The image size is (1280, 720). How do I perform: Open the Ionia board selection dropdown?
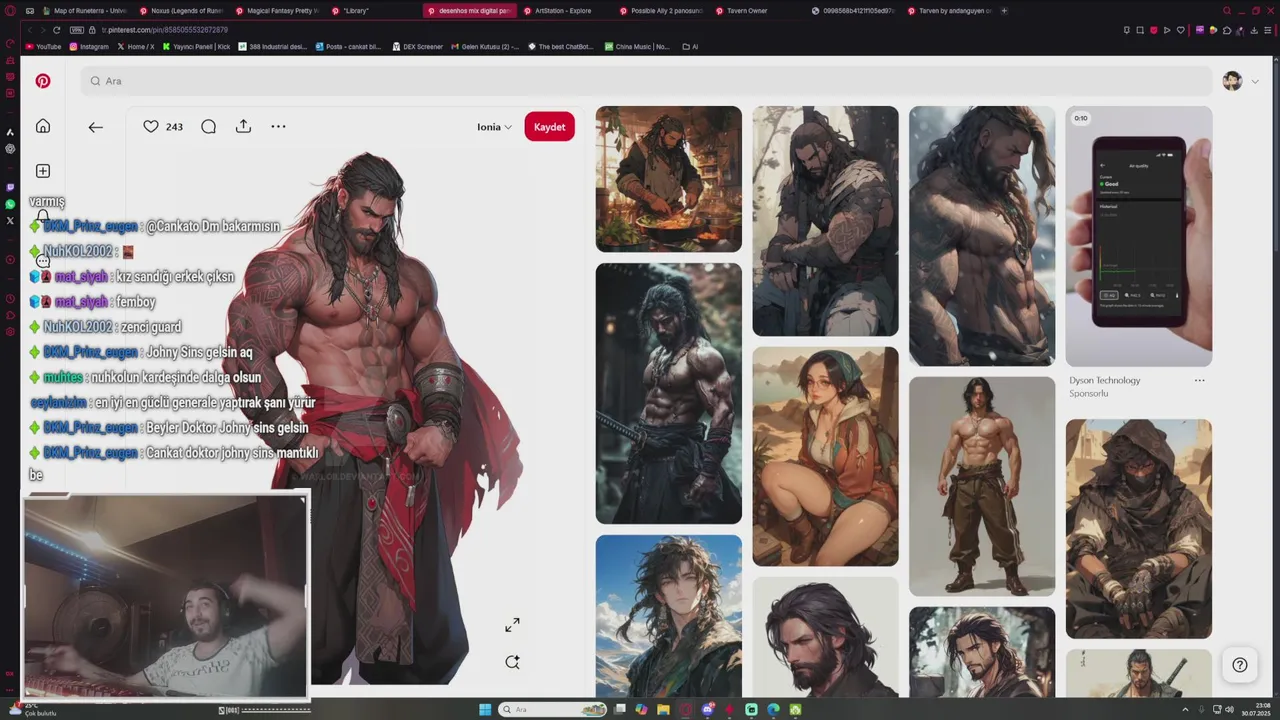click(494, 127)
